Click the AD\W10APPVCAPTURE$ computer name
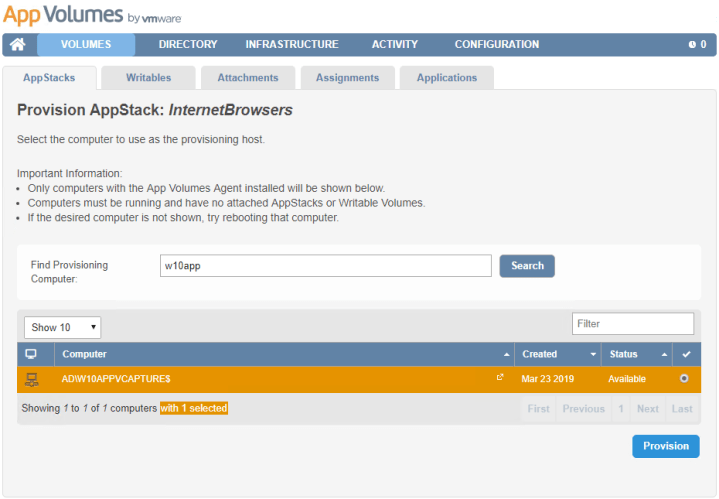This screenshot has width=719, height=499. (x=116, y=379)
